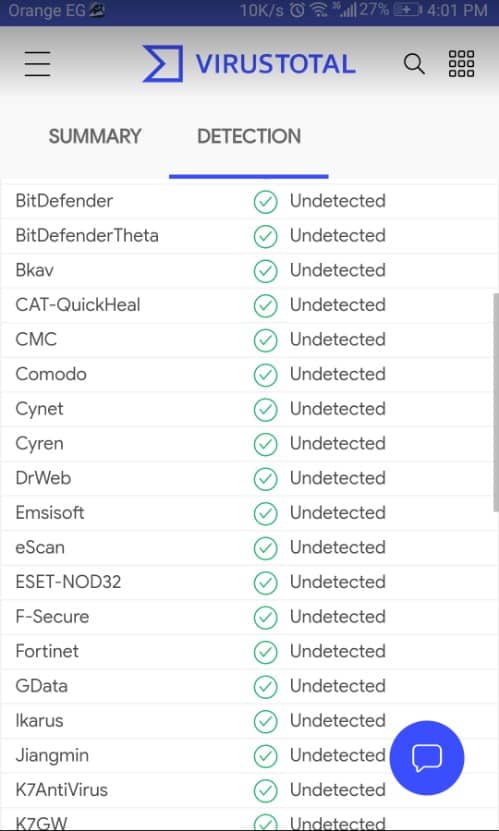Tap the checkmark icon for DrWeb
499x831 pixels.
click(x=265, y=479)
